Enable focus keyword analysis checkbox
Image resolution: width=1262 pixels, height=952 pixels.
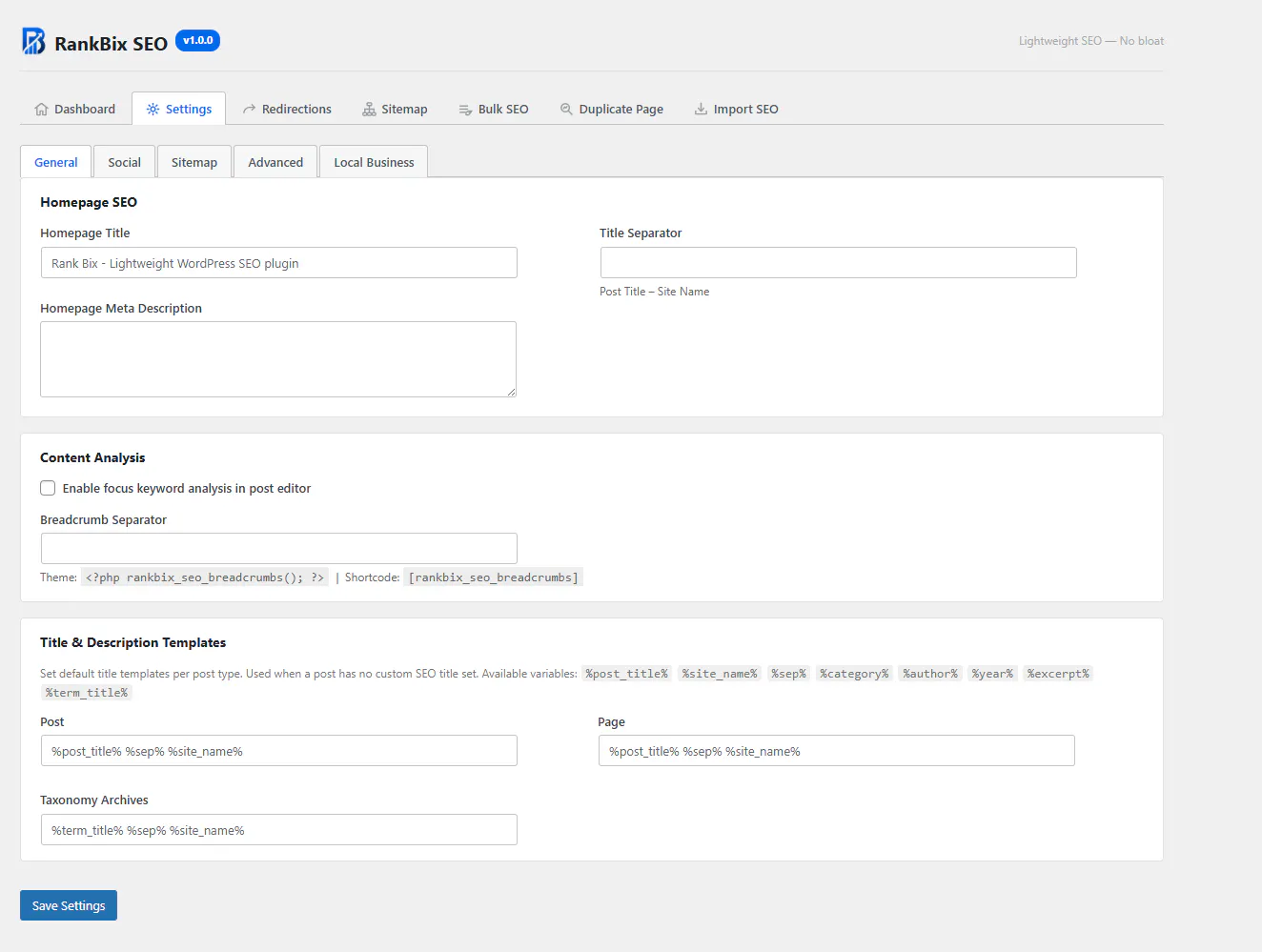pos(48,488)
